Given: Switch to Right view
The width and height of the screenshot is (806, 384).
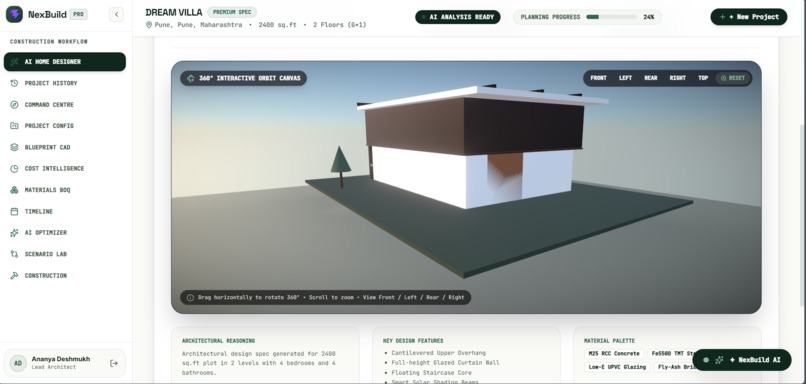Looking at the screenshot, I should tap(677, 78).
